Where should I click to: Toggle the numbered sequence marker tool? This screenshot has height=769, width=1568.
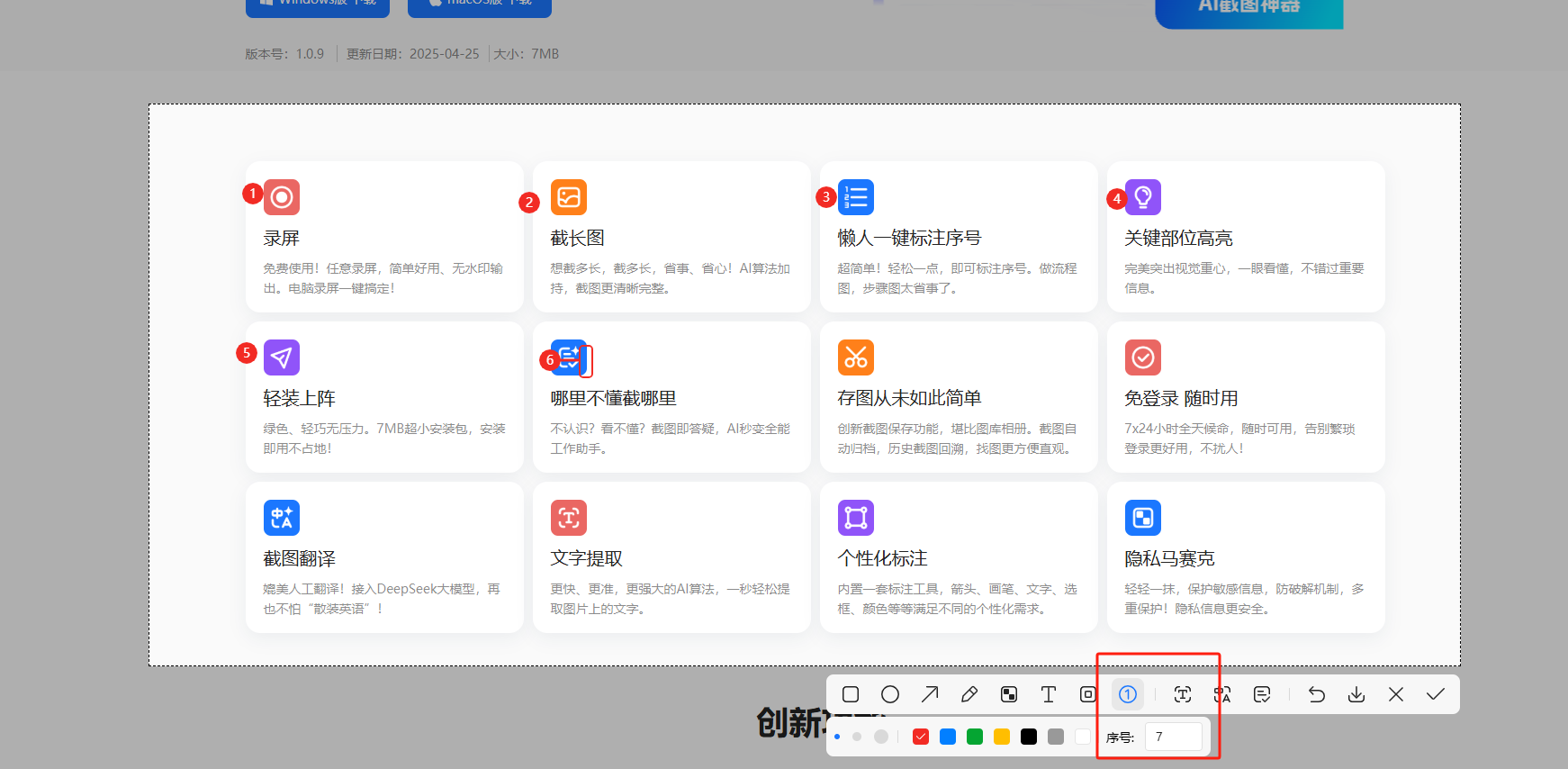pyautogui.click(x=1128, y=694)
